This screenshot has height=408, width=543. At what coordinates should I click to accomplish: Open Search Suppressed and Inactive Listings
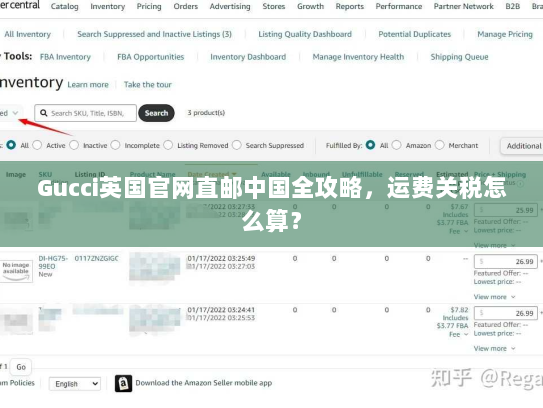pos(154,34)
